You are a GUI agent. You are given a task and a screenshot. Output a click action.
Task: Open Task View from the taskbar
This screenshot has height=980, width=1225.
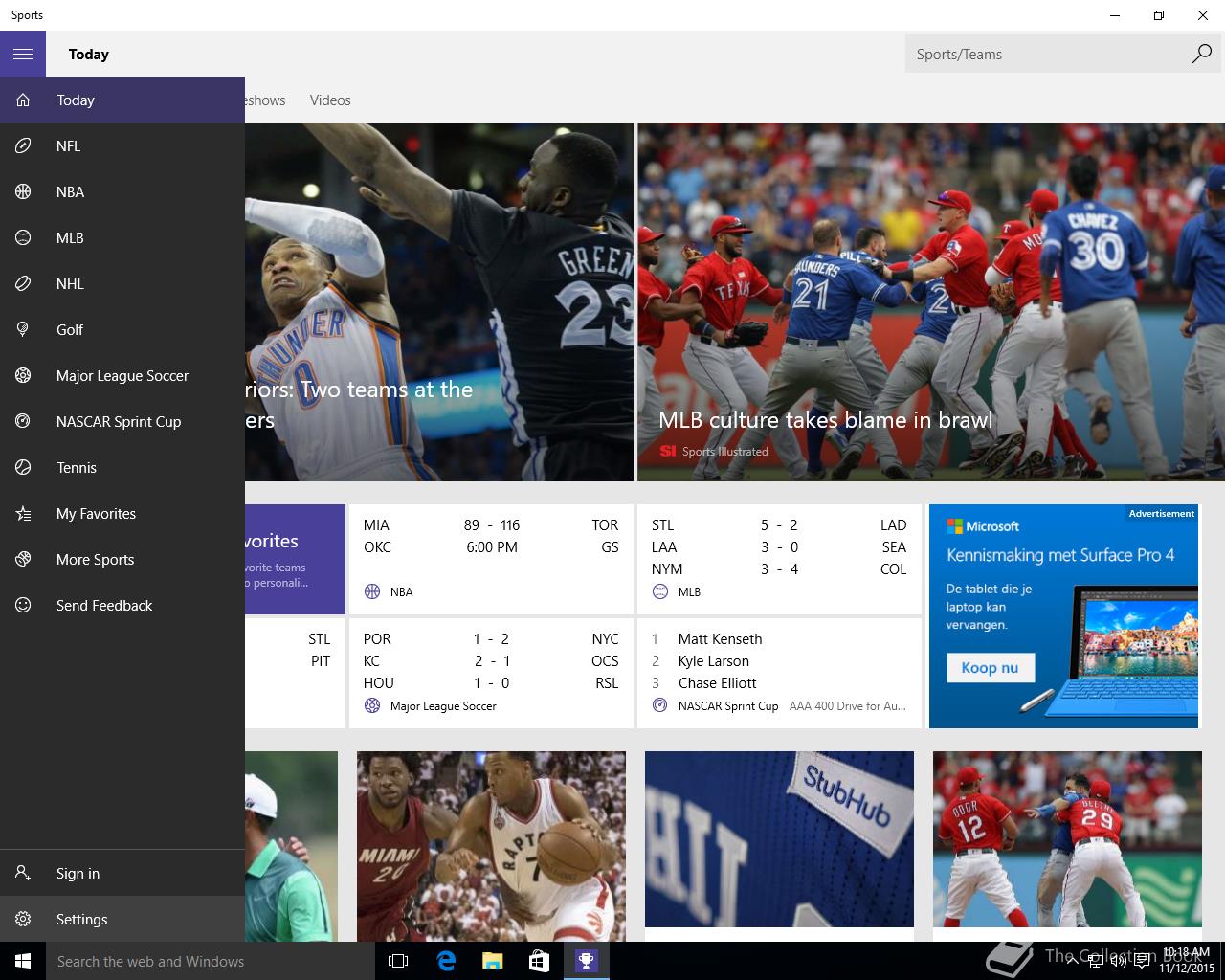point(398,961)
